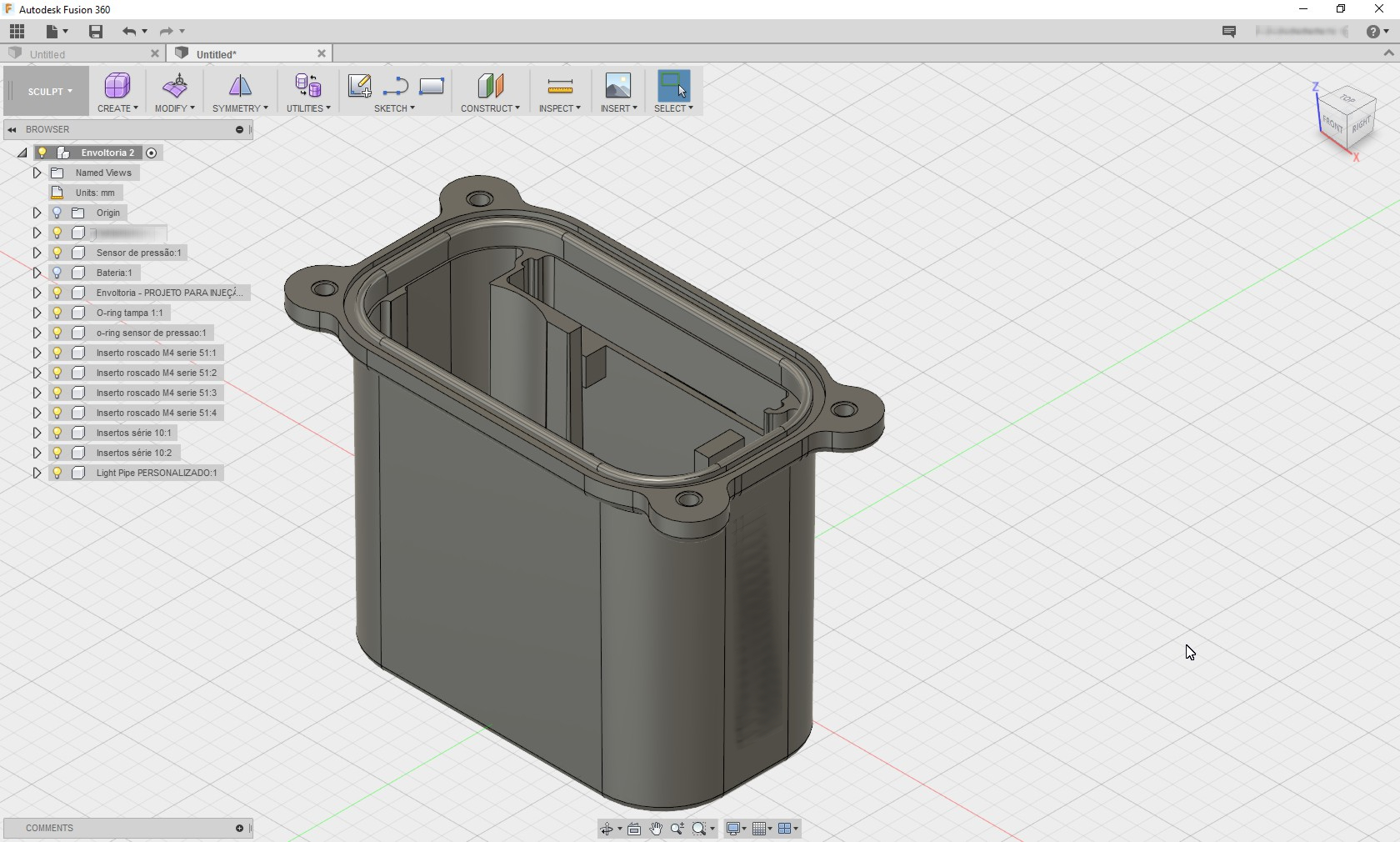Click the Create box form icon
This screenshot has width=1400, height=842.
117,85
